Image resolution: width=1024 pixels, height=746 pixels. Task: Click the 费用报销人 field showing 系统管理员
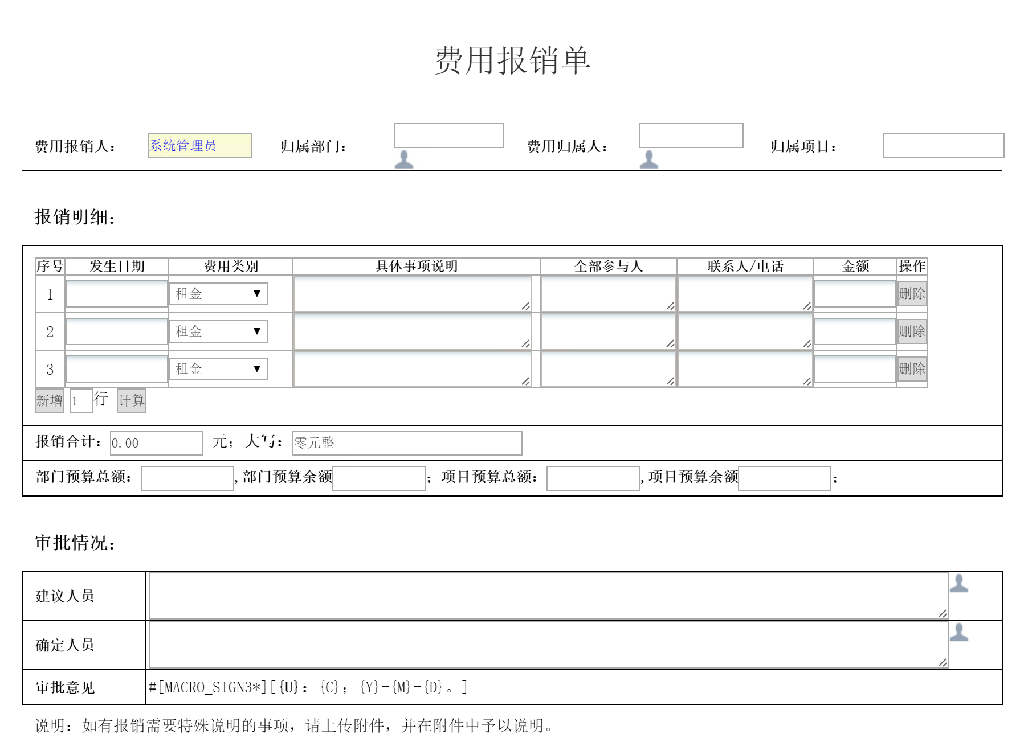click(200, 146)
